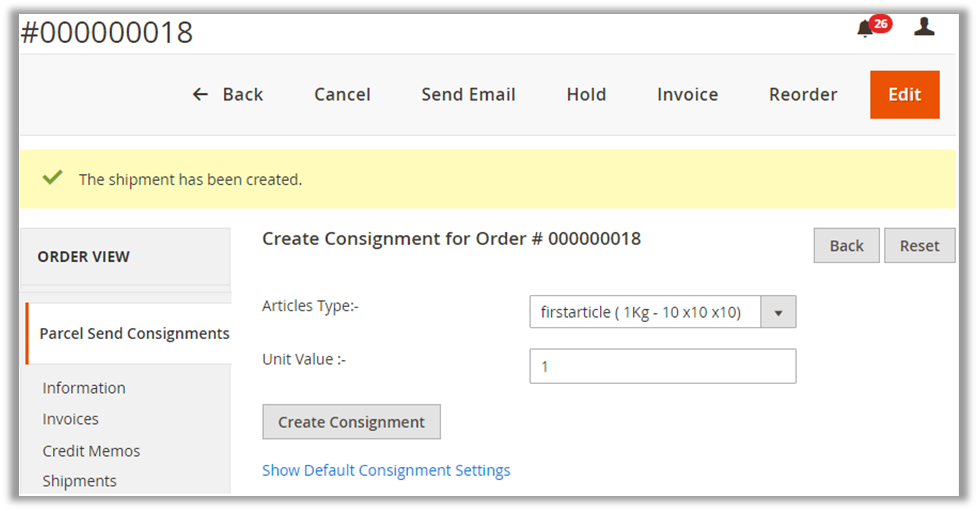The height and width of the screenshot is (511, 979).
Task: Open the Information tab in the sidebar
Action: 84,388
